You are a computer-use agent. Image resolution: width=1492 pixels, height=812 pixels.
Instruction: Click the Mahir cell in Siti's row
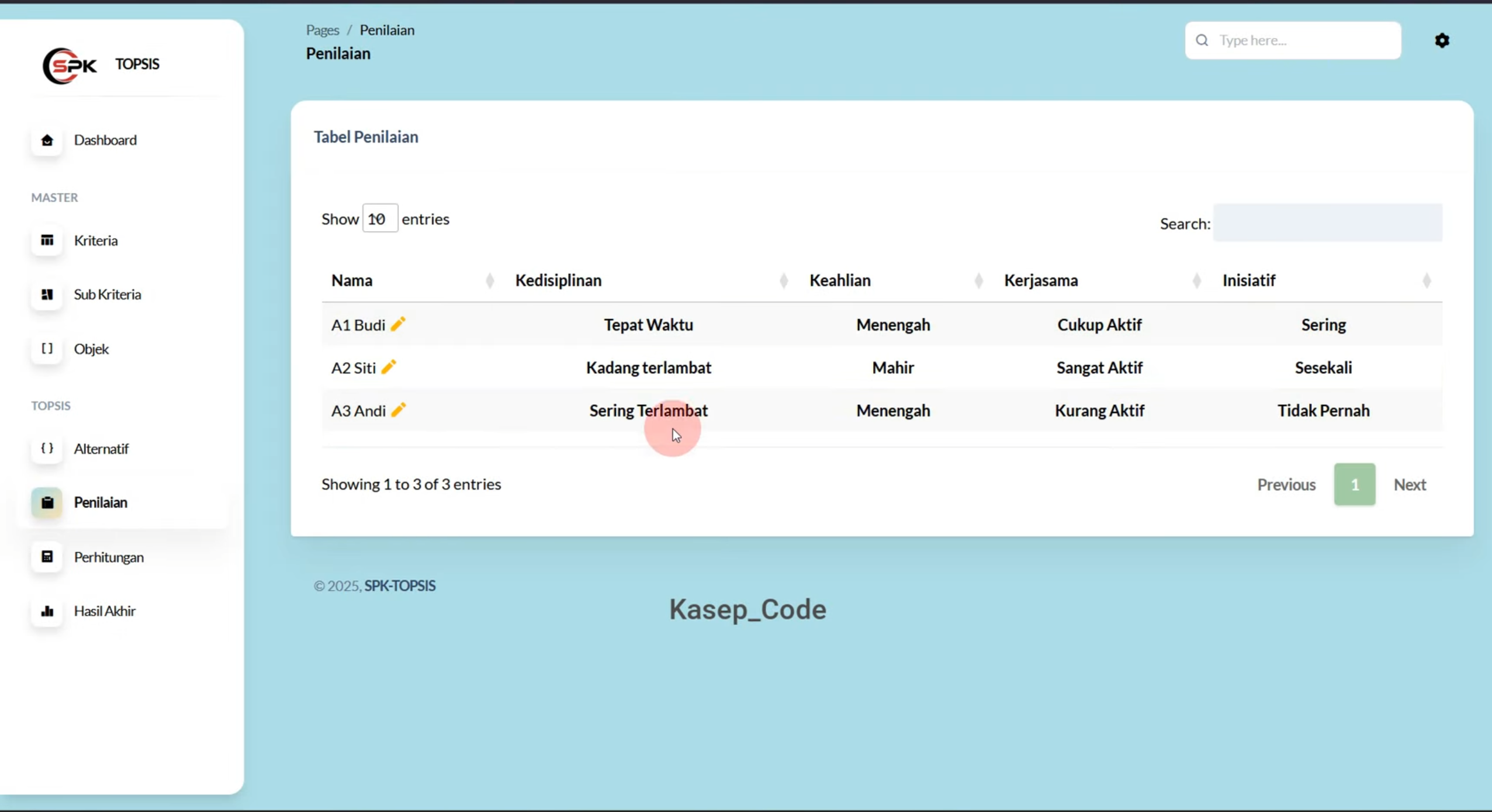tap(892, 367)
